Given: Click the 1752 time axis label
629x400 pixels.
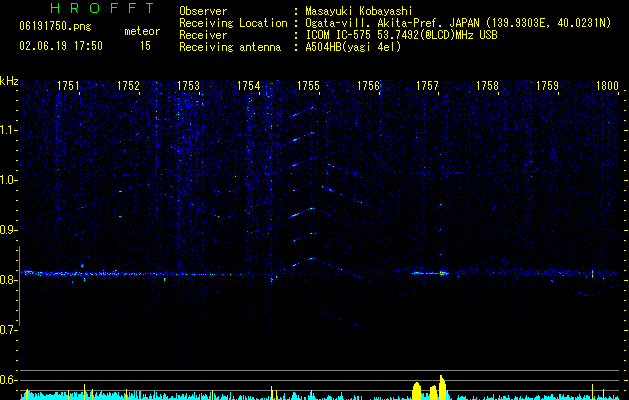Looking at the screenshot, I should point(128,86).
